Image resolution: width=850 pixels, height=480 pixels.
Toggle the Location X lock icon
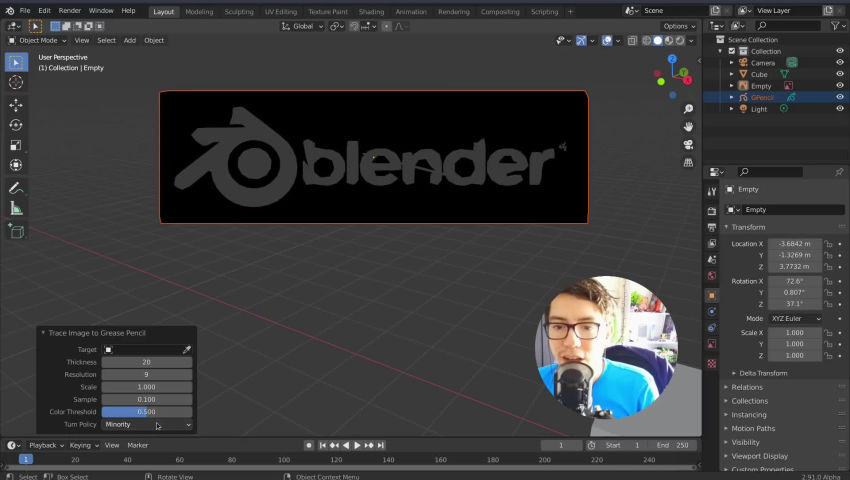coord(828,244)
